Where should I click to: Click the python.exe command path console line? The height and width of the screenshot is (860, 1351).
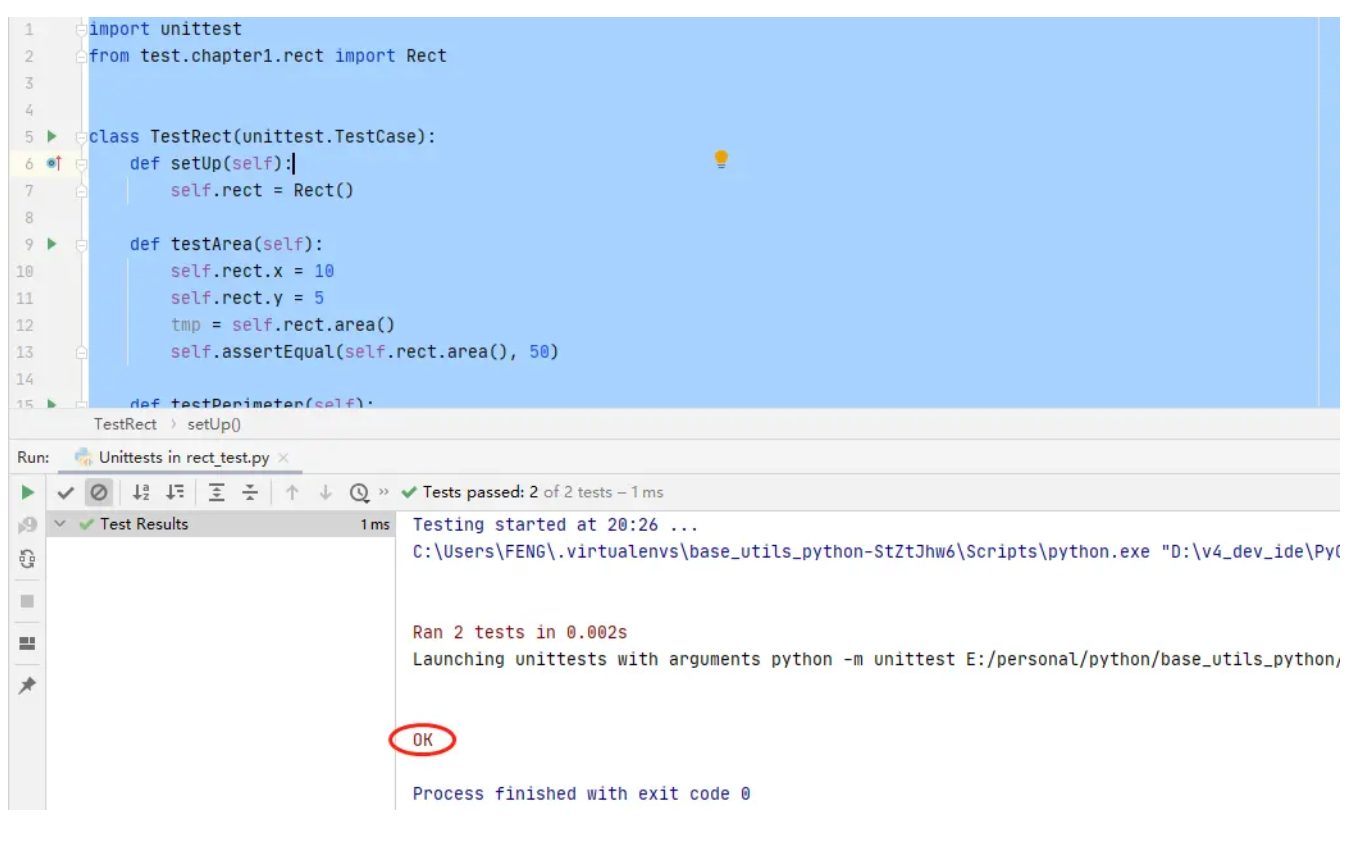[x=875, y=552]
